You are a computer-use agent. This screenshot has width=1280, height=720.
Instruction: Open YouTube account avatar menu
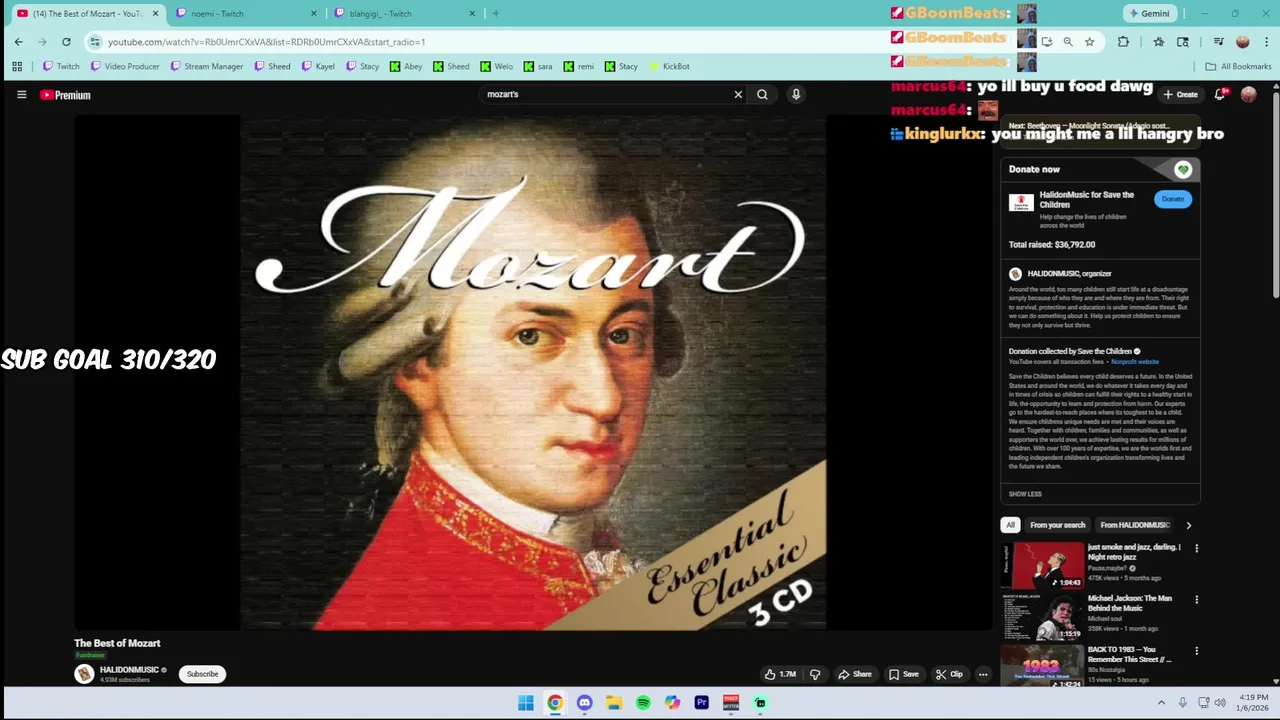pyautogui.click(x=1248, y=94)
